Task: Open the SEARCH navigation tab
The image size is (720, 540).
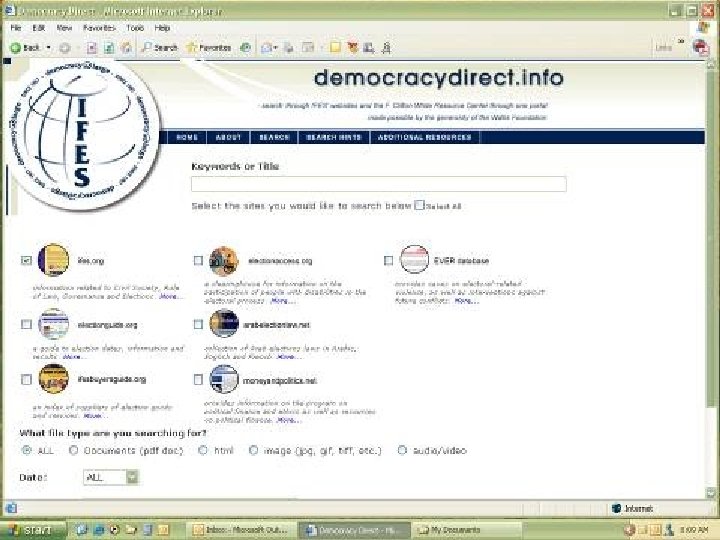Action: pyautogui.click(x=274, y=137)
